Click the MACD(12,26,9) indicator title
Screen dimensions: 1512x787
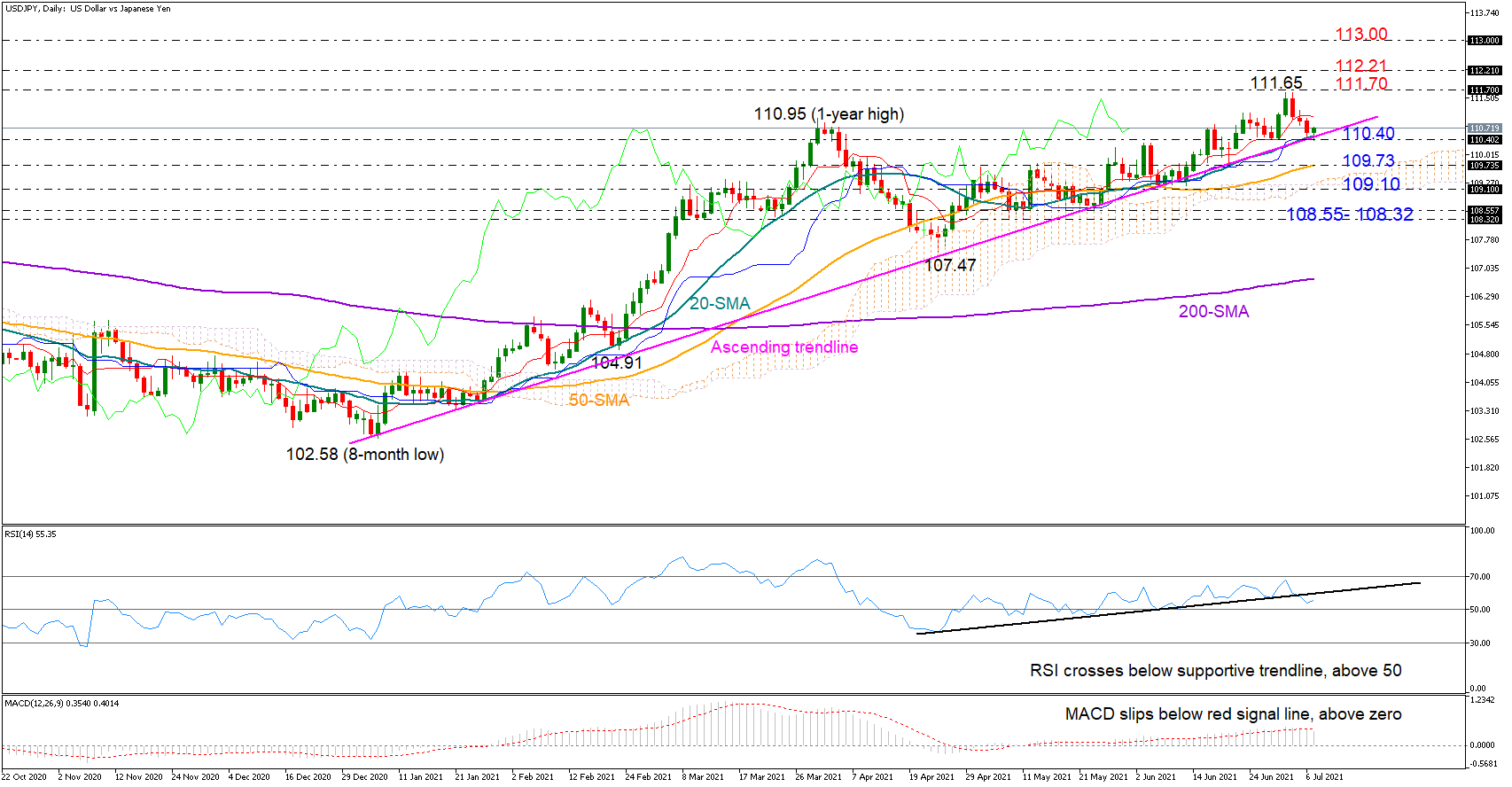pos(61,704)
